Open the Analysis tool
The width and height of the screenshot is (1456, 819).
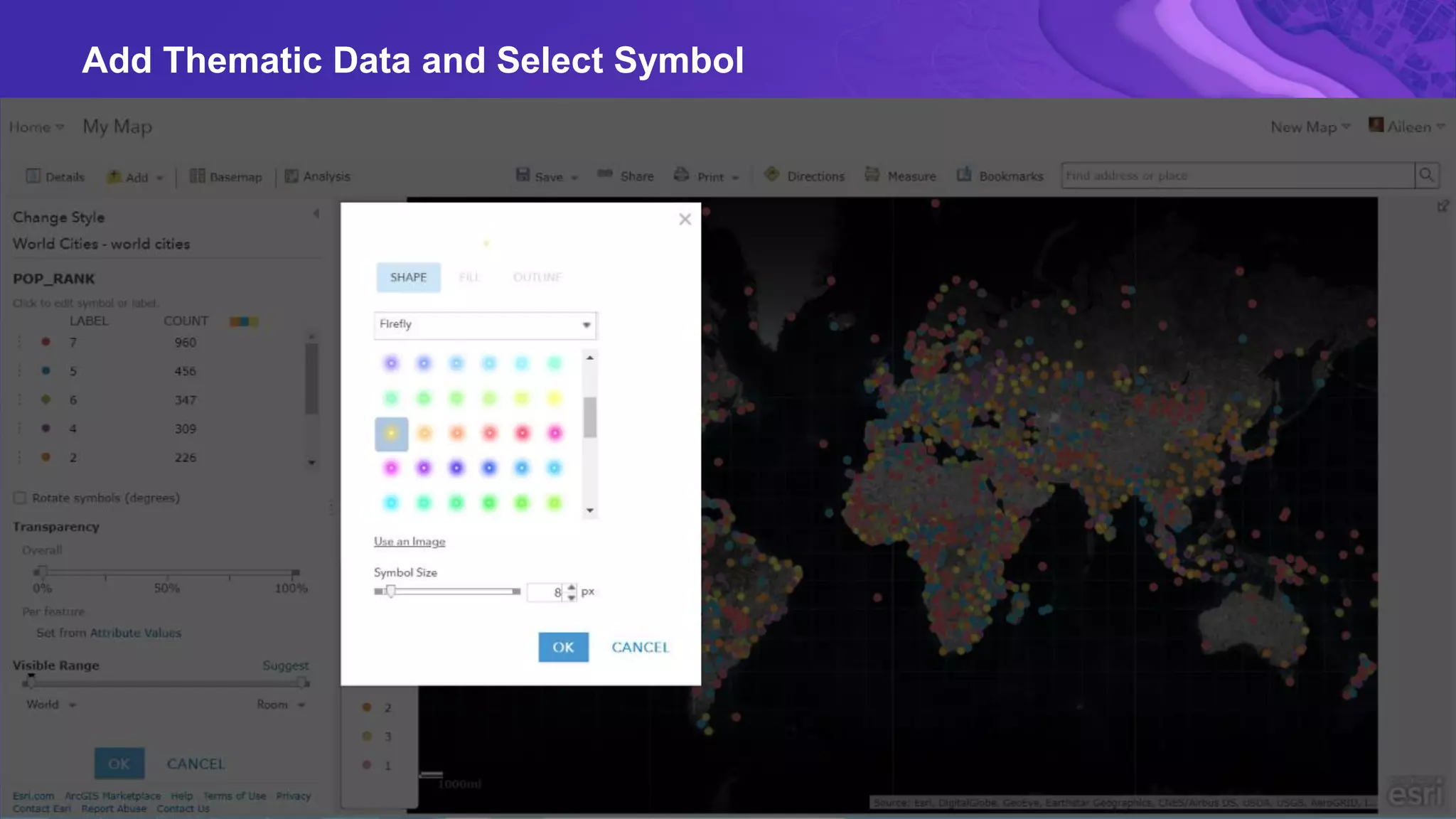pyautogui.click(x=318, y=176)
